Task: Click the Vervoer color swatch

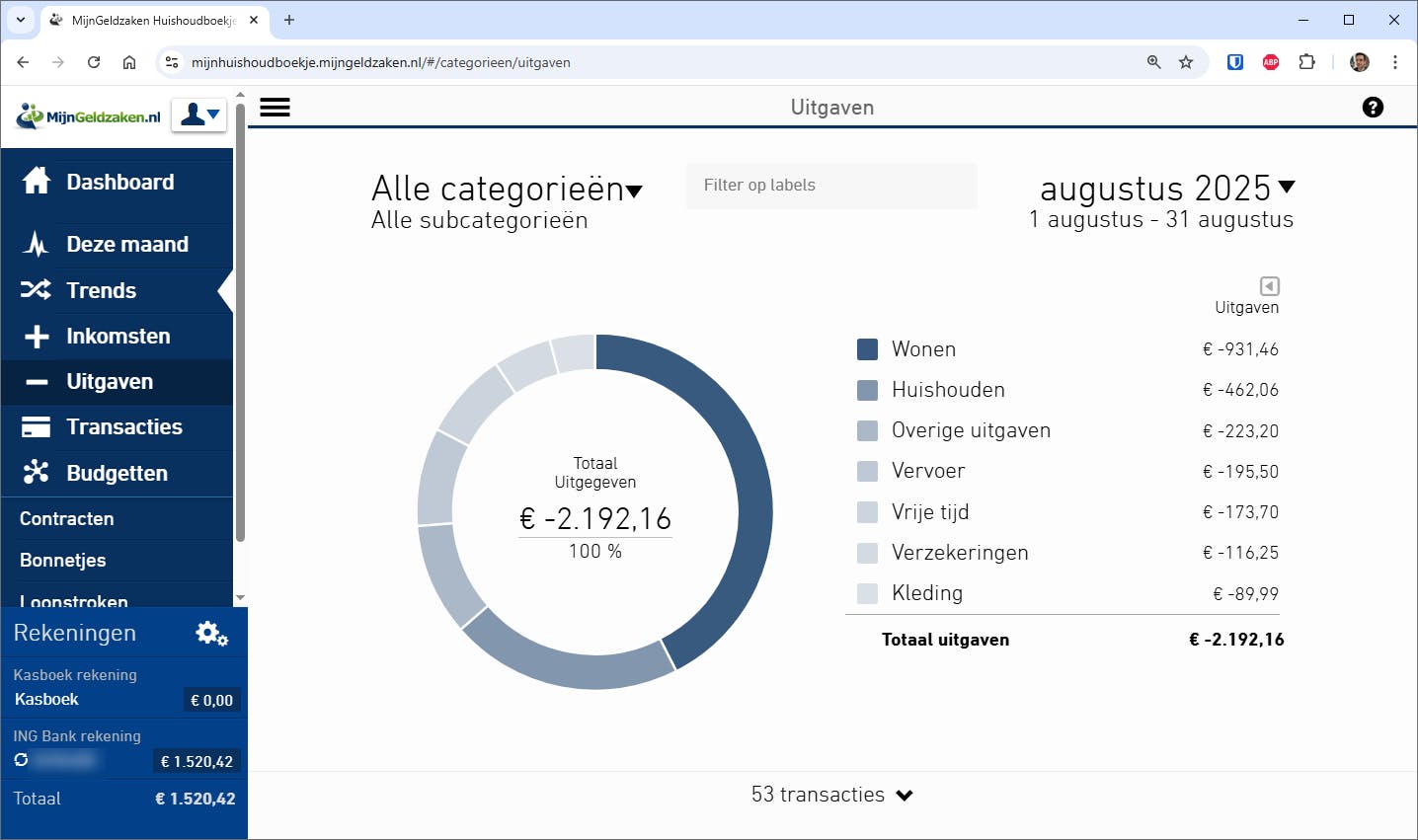Action: pos(868,471)
